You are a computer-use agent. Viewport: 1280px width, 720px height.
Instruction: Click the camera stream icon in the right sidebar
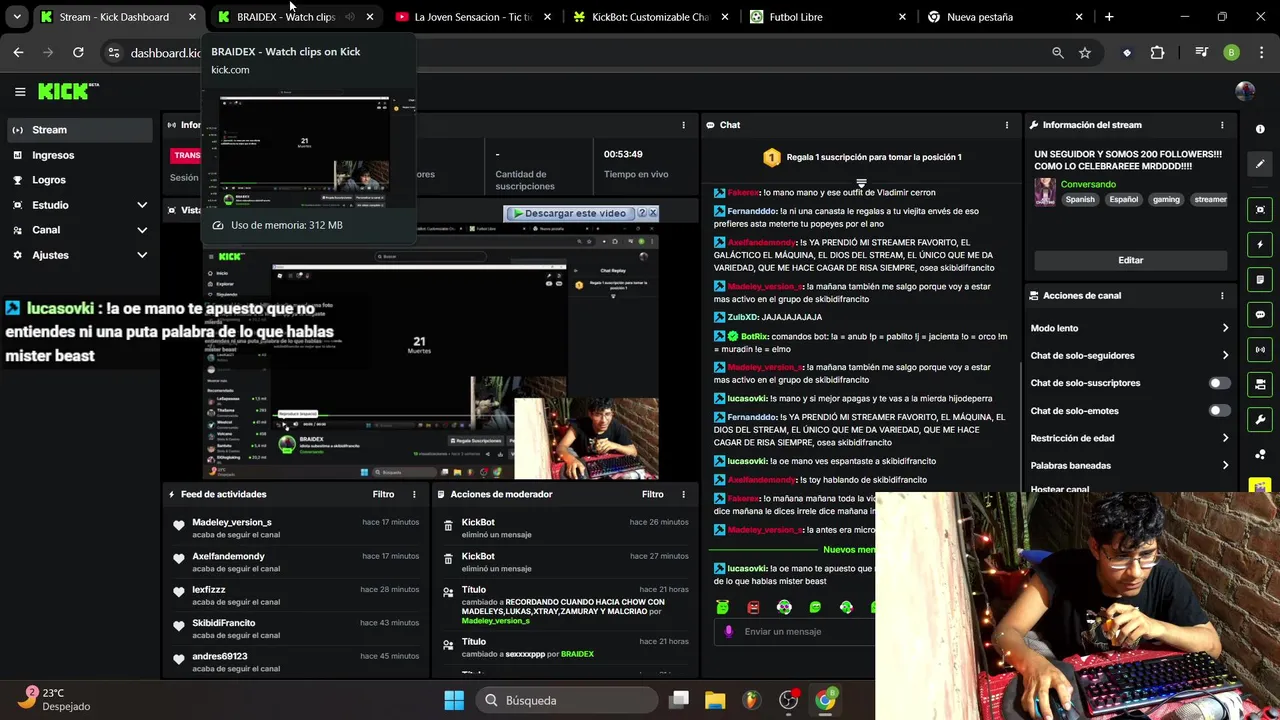pyautogui.click(x=1260, y=384)
